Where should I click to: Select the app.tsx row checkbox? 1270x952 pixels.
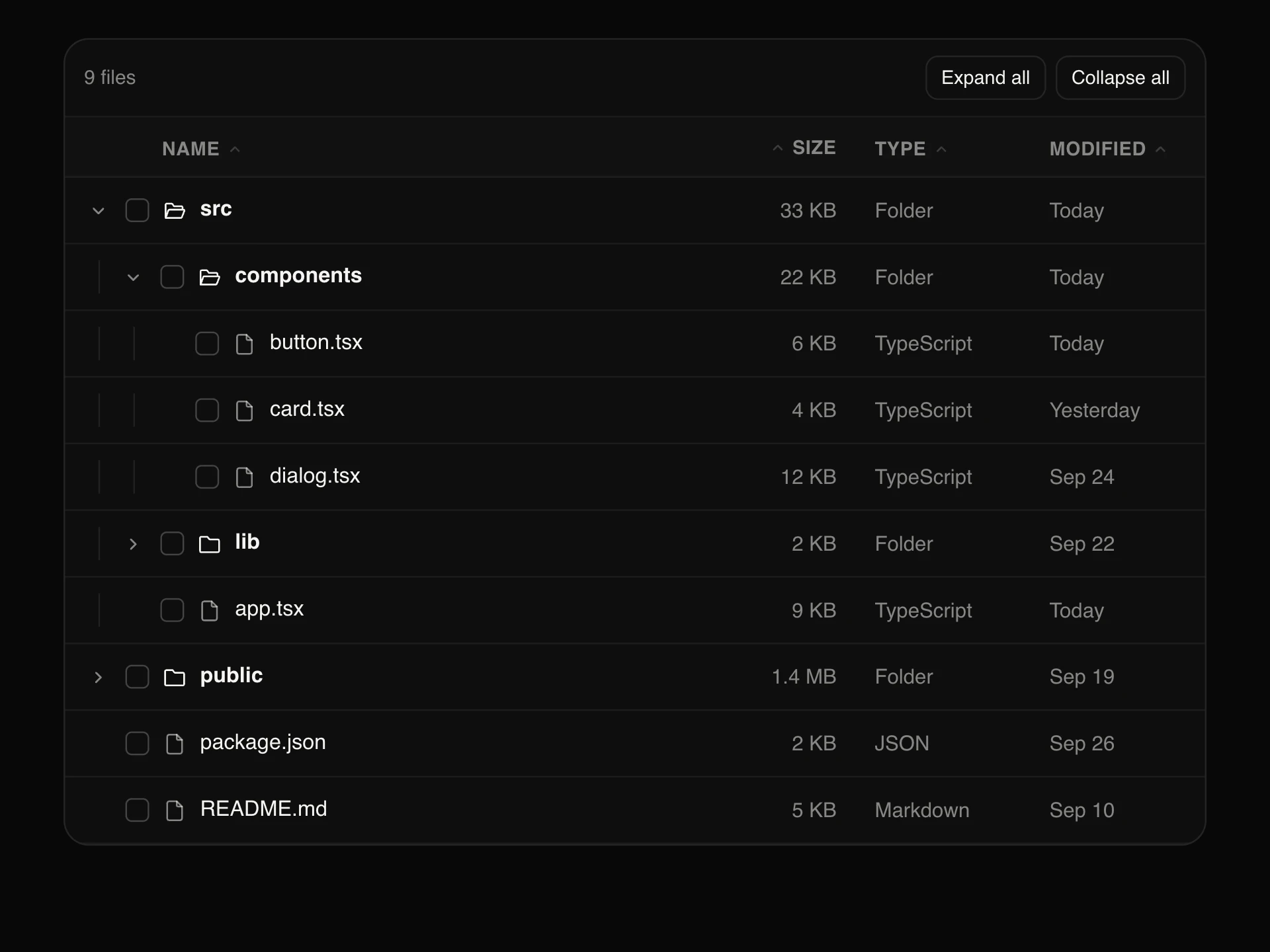[x=172, y=610]
